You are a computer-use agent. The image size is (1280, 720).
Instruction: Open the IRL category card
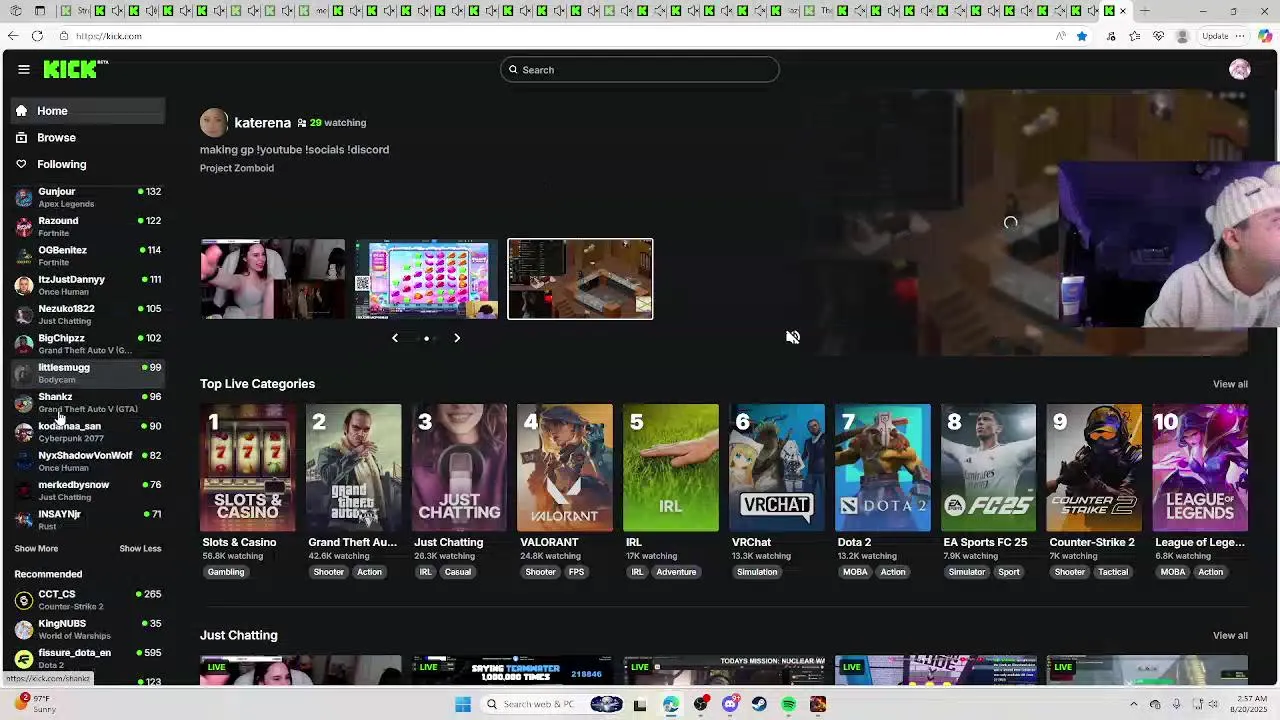click(x=671, y=467)
